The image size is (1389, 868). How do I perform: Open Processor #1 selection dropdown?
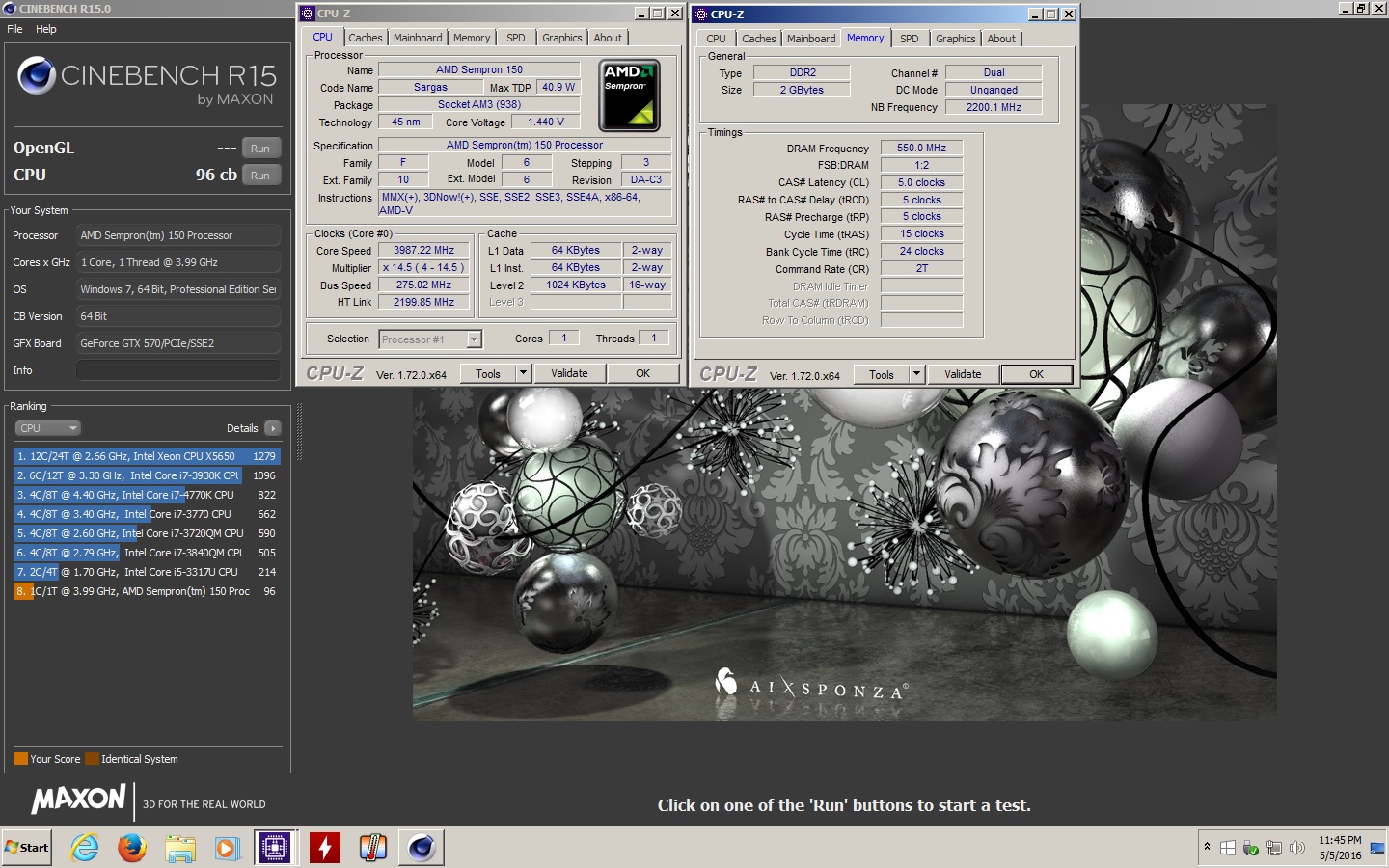click(x=430, y=339)
